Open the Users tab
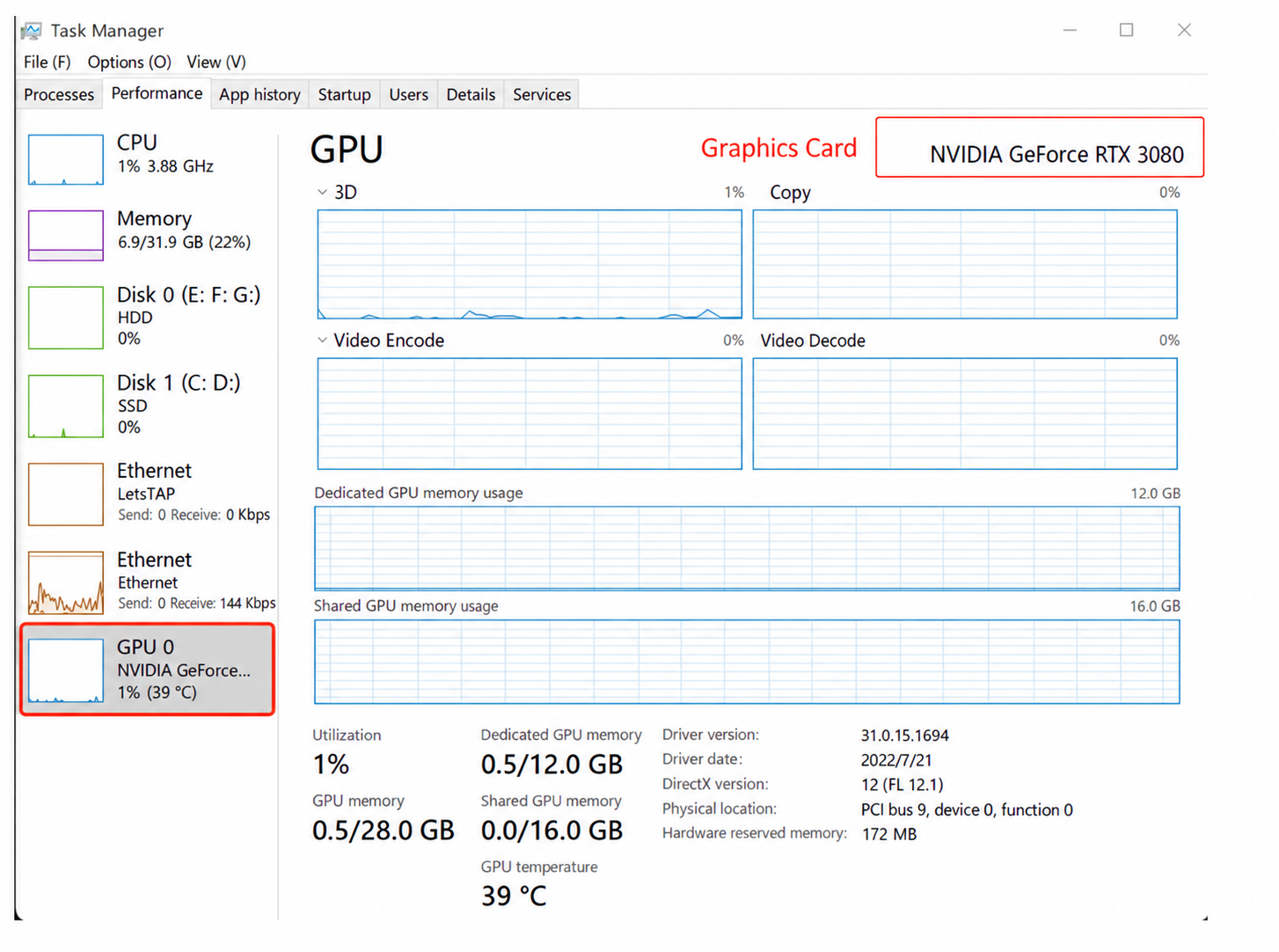1279x952 pixels. [408, 94]
